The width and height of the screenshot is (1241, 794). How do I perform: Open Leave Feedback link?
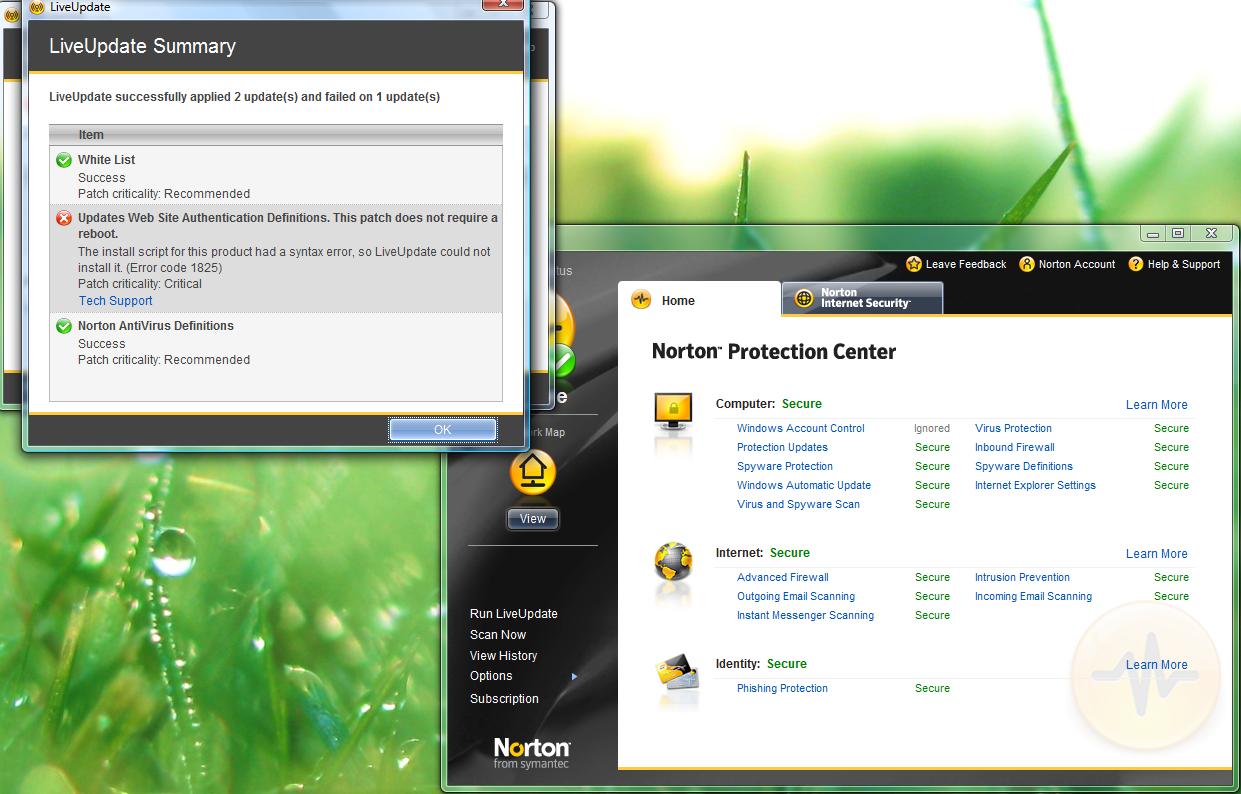click(966, 264)
